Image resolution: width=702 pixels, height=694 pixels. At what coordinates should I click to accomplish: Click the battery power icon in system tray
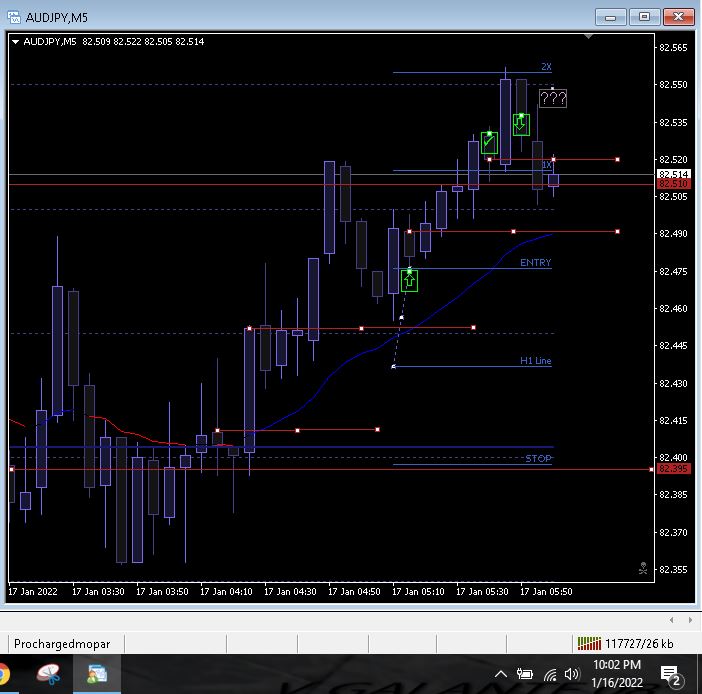pyautogui.click(x=525, y=674)
